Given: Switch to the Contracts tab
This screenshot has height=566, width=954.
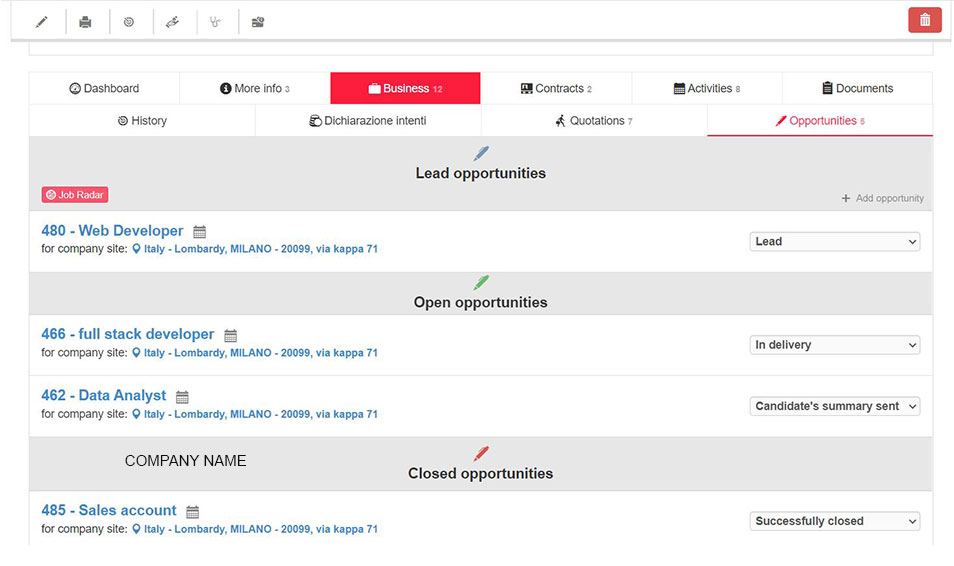Looking at the screenshot, I should (x=556, y=88).
